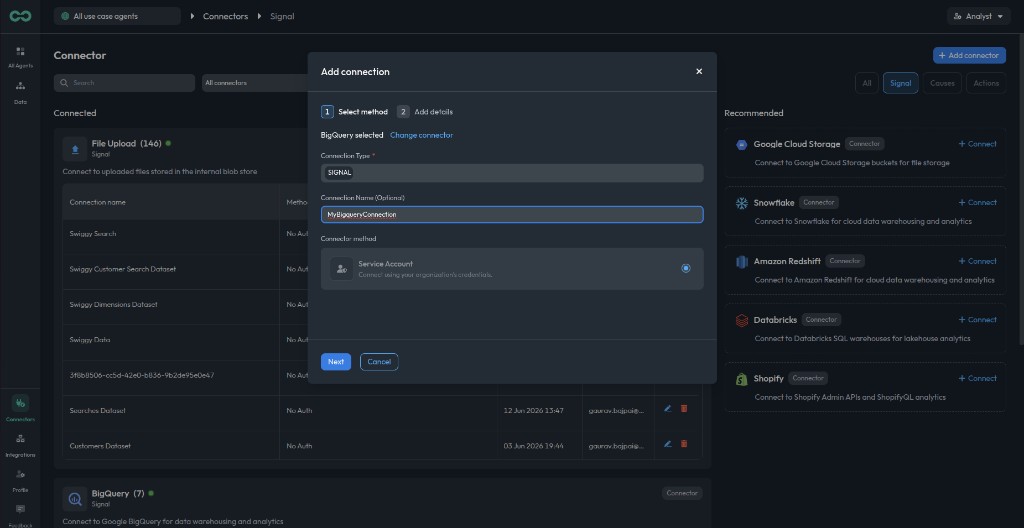Click the Google Cloud Storage logo icon

[x=741, y=144]
